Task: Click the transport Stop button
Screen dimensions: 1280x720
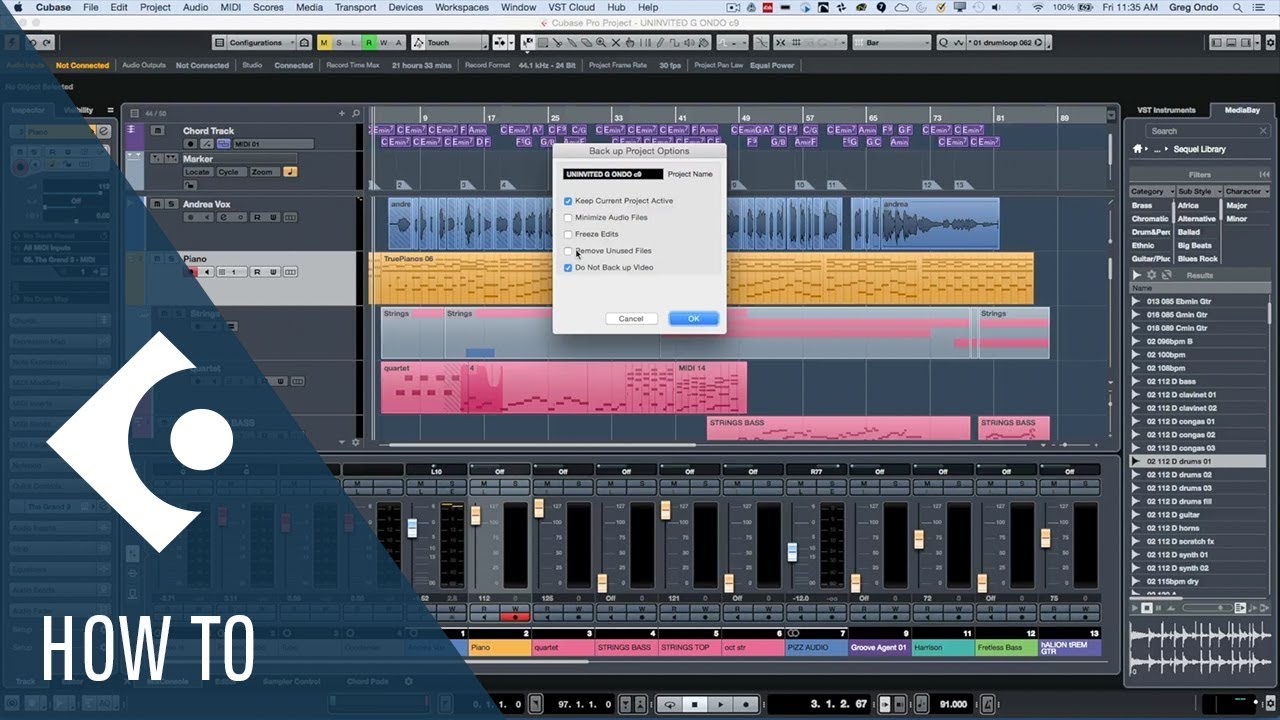Action: pyautogui.click(x=696, y=704)
